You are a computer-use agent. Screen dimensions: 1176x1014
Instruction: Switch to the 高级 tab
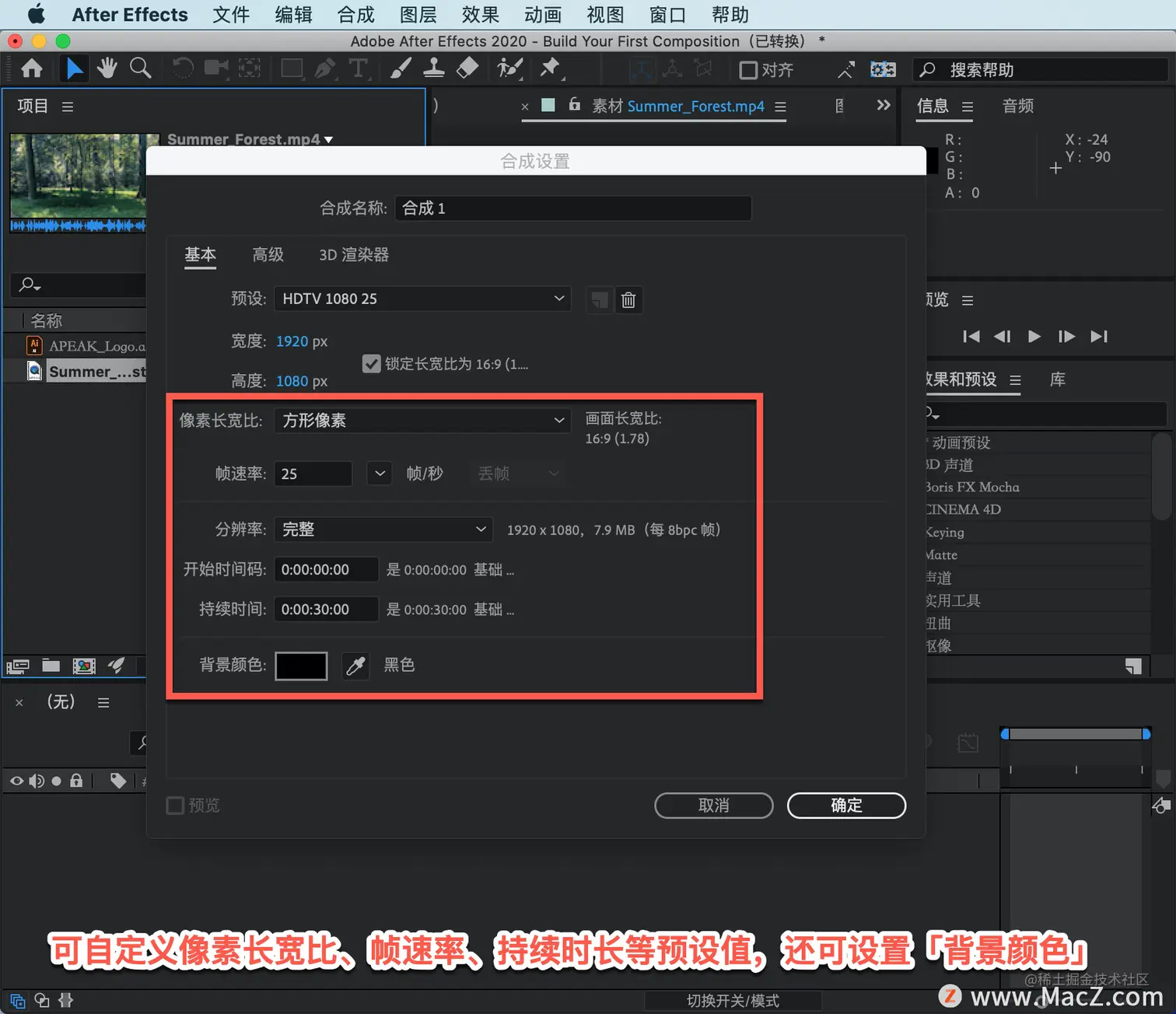(268, 254)
